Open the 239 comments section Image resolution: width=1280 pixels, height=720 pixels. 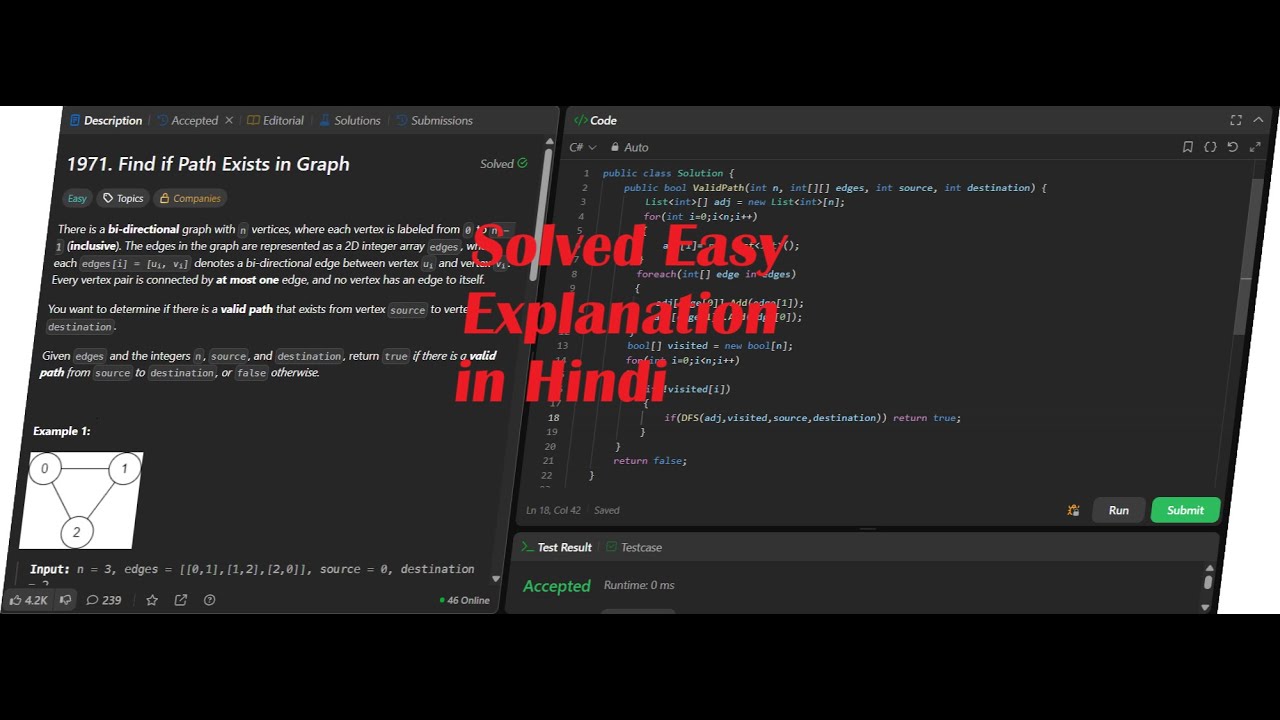tap(104, 600)
